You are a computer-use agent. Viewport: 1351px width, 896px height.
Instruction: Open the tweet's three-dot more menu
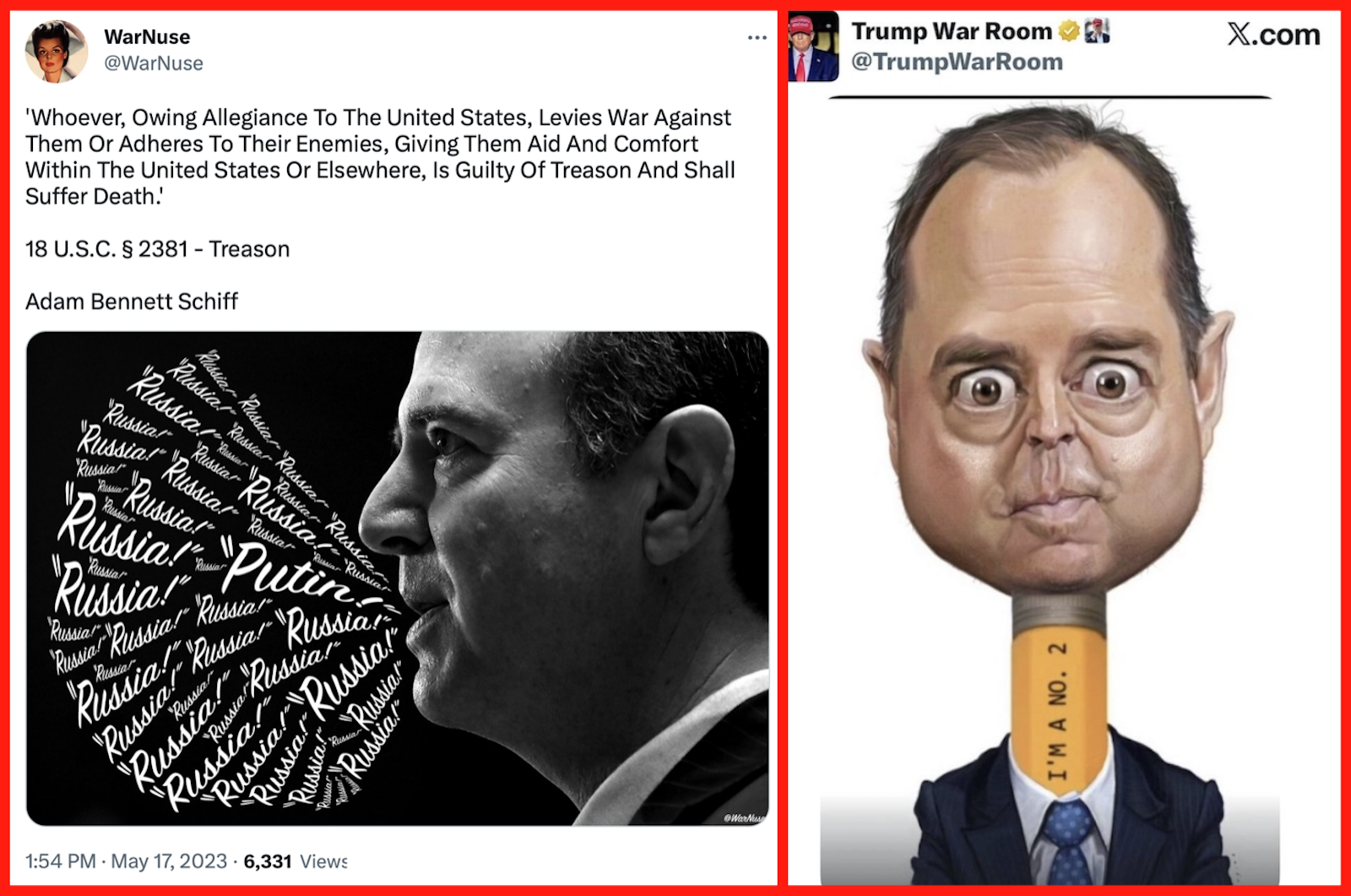point(757,37)
